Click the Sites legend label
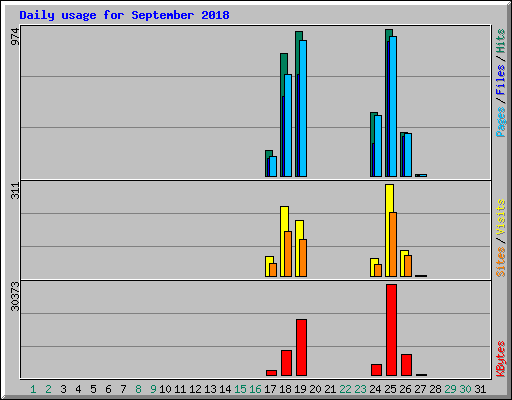 (500, 262)
